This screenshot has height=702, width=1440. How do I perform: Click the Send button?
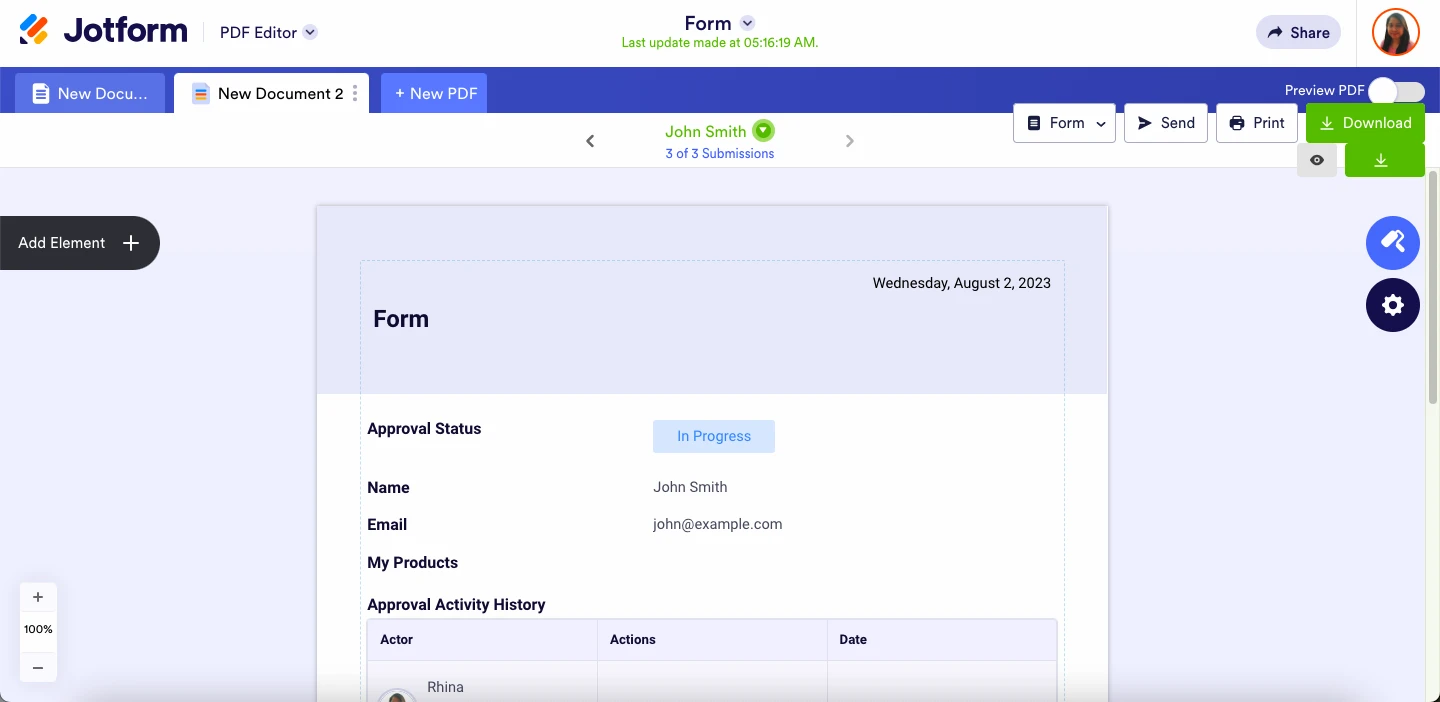point(1165,123)
